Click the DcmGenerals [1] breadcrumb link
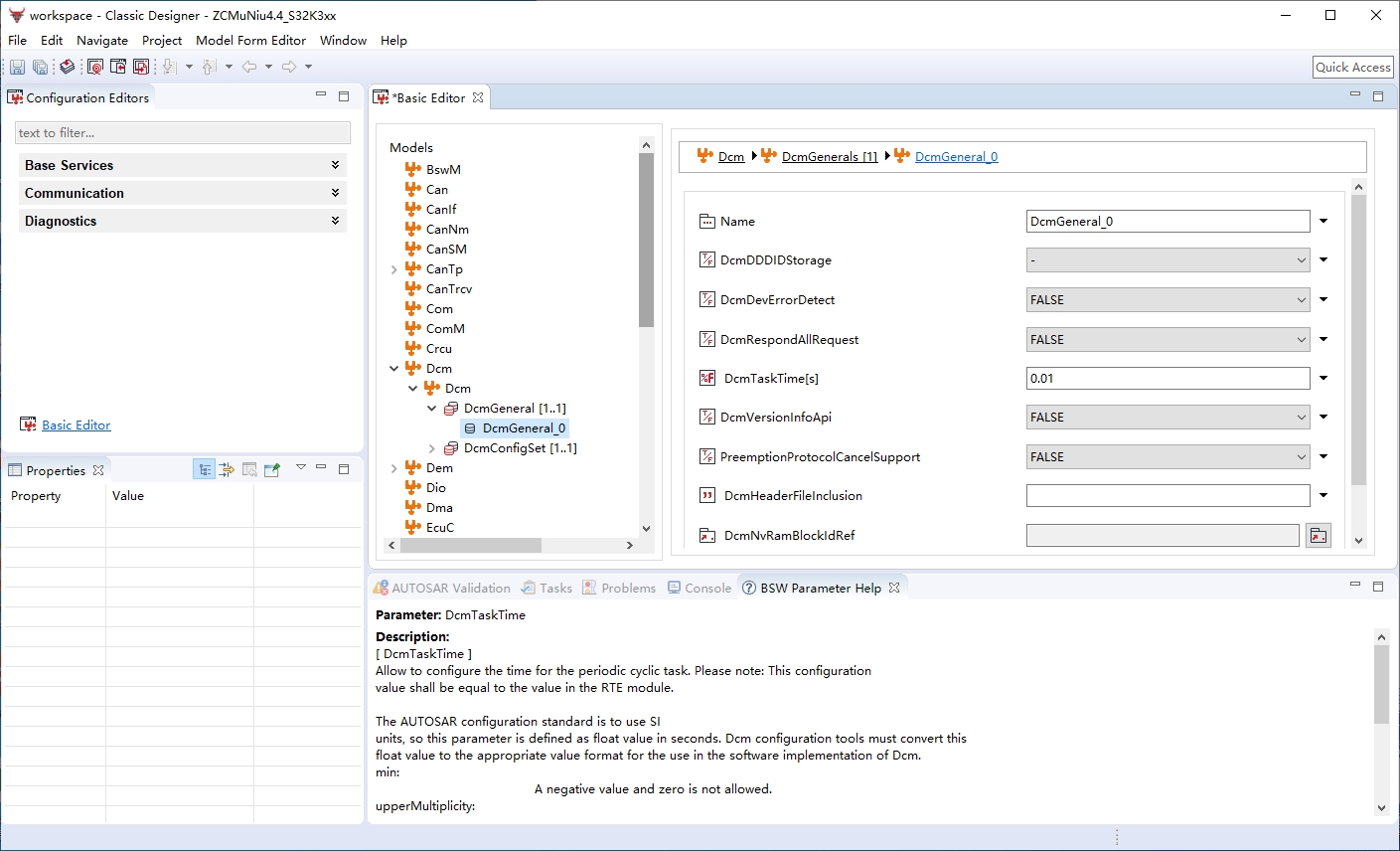 [x=830, y=156]
